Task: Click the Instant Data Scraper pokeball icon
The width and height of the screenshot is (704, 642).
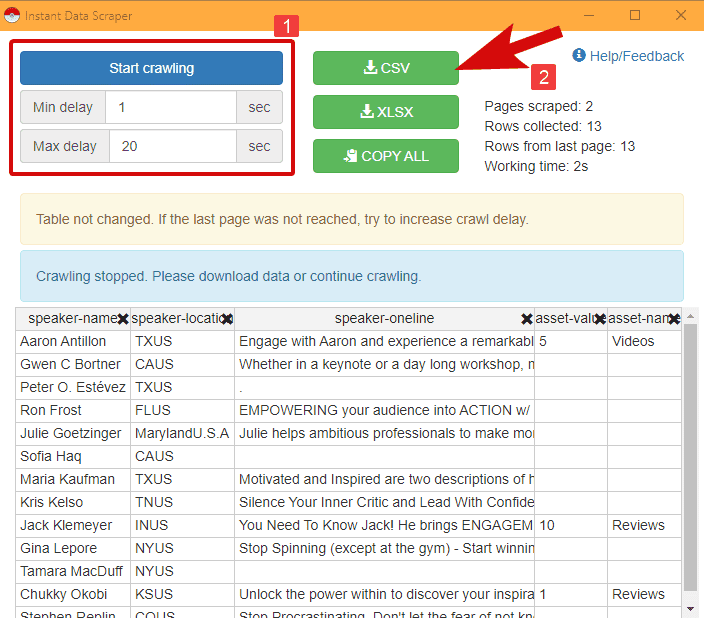Action: pyautogui.click(x=12, y=15)
